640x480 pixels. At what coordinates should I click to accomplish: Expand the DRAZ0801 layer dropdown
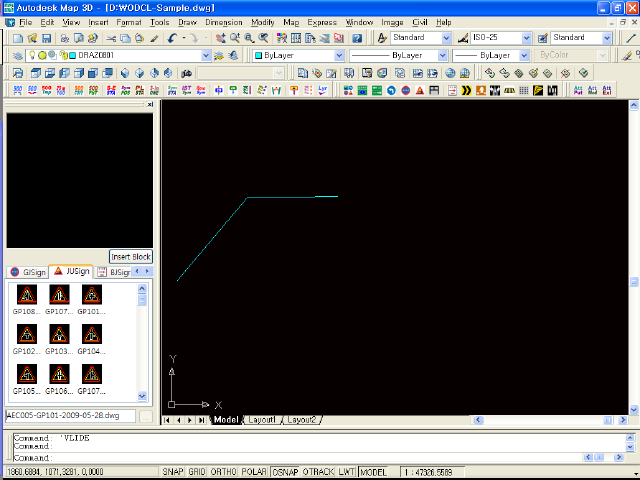point(206,56)
